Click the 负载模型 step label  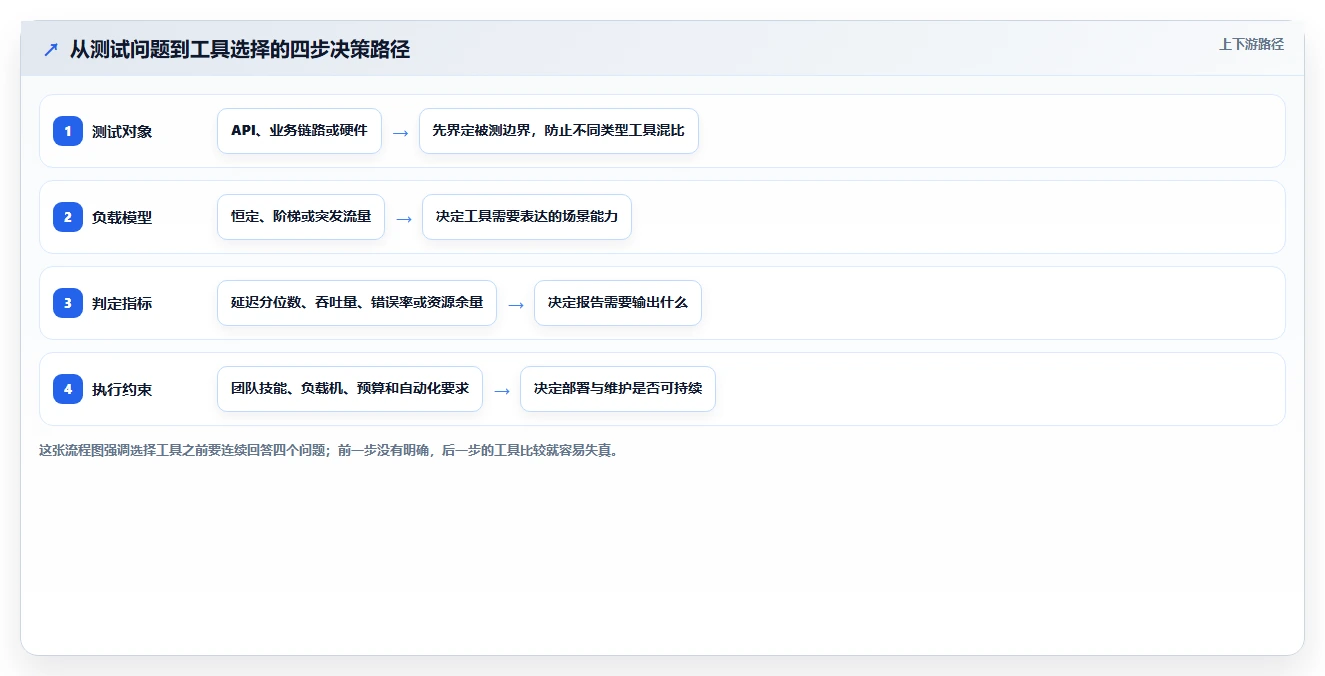[x=122, y=217]
